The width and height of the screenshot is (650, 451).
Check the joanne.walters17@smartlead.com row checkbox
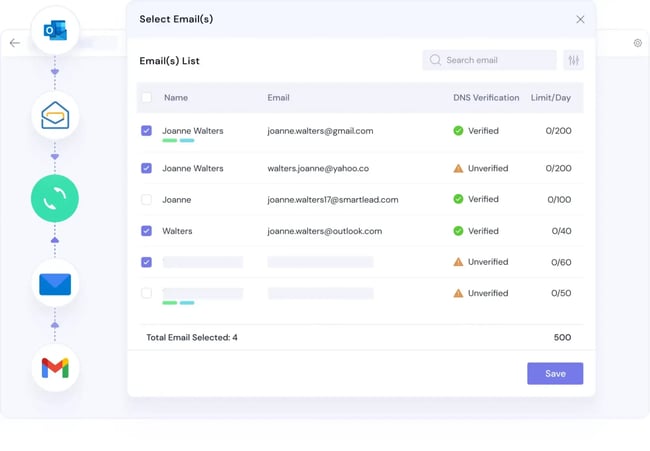147,200
